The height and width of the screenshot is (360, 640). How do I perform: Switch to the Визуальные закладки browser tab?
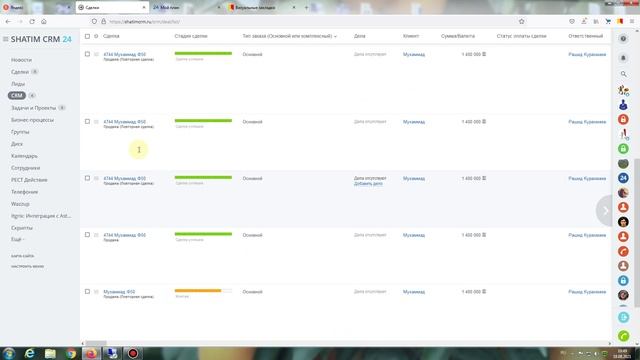click(261, 7)
